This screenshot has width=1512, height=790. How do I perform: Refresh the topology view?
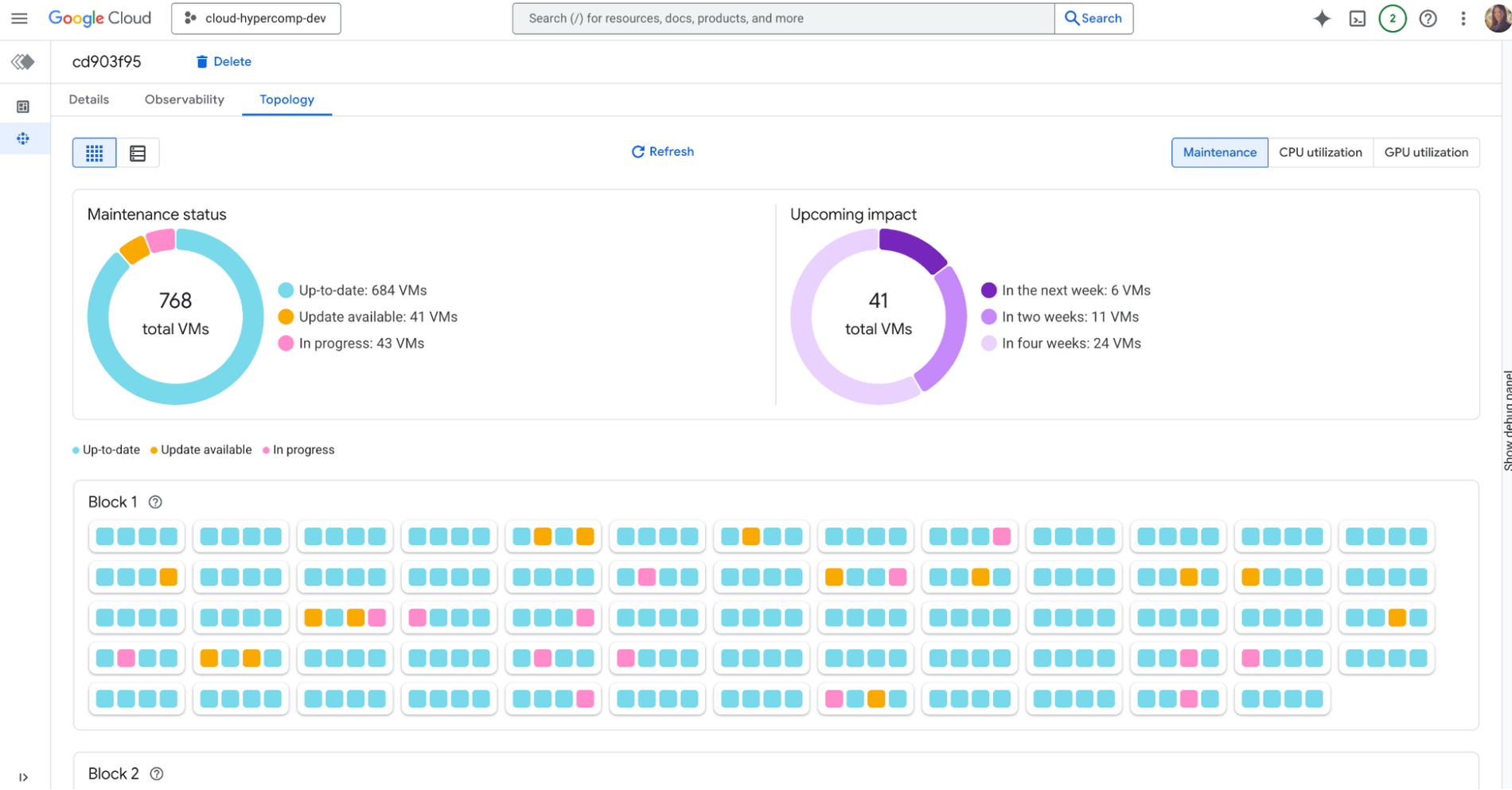pos(663,151)
